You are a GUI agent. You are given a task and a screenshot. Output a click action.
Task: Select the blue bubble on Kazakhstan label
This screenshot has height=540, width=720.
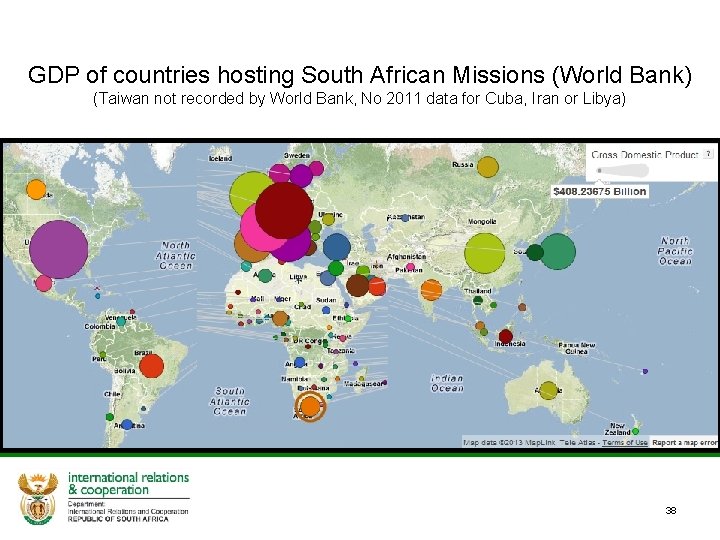[405, 218]
